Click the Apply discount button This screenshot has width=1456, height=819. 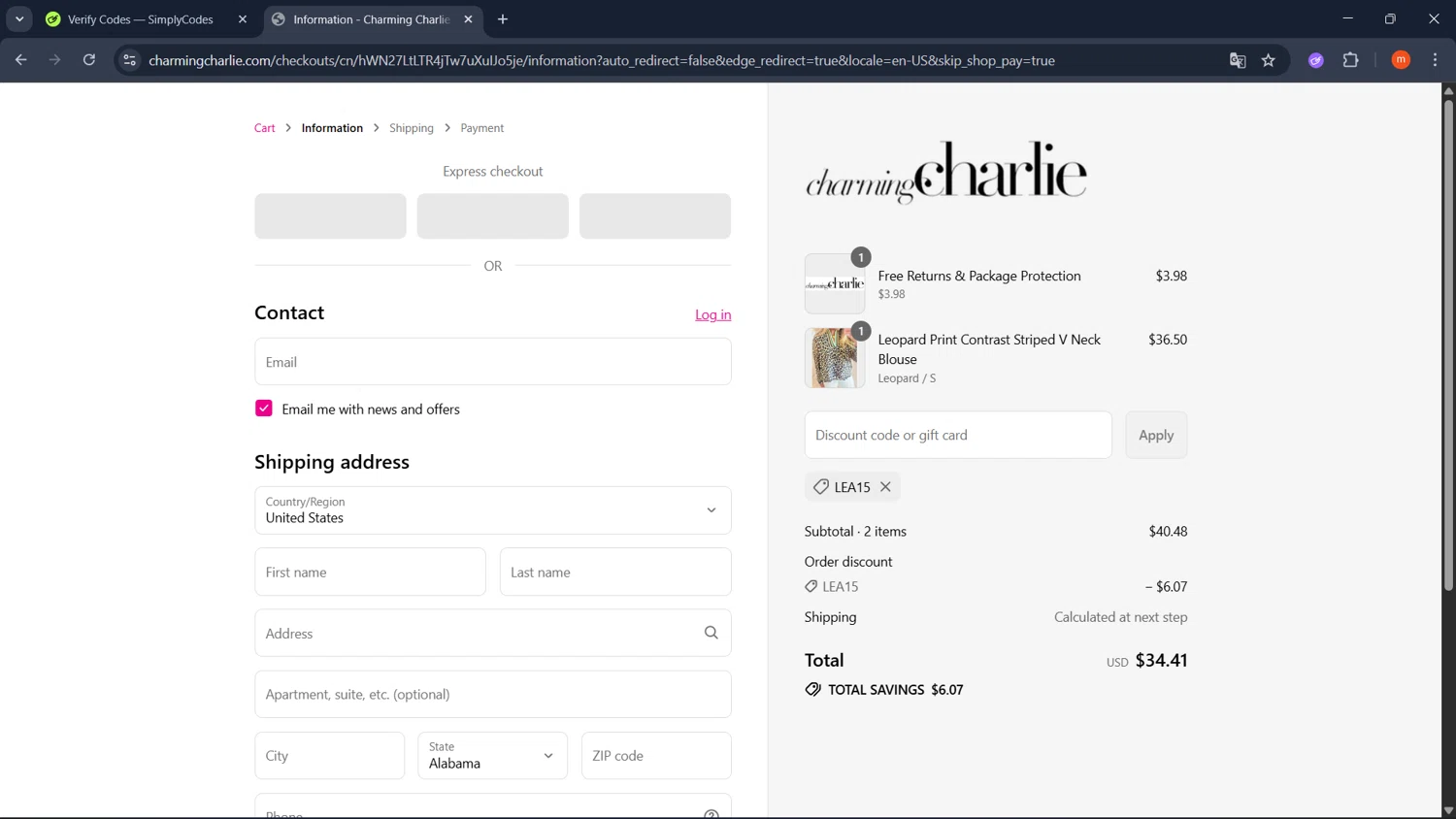pos(1156,435)
